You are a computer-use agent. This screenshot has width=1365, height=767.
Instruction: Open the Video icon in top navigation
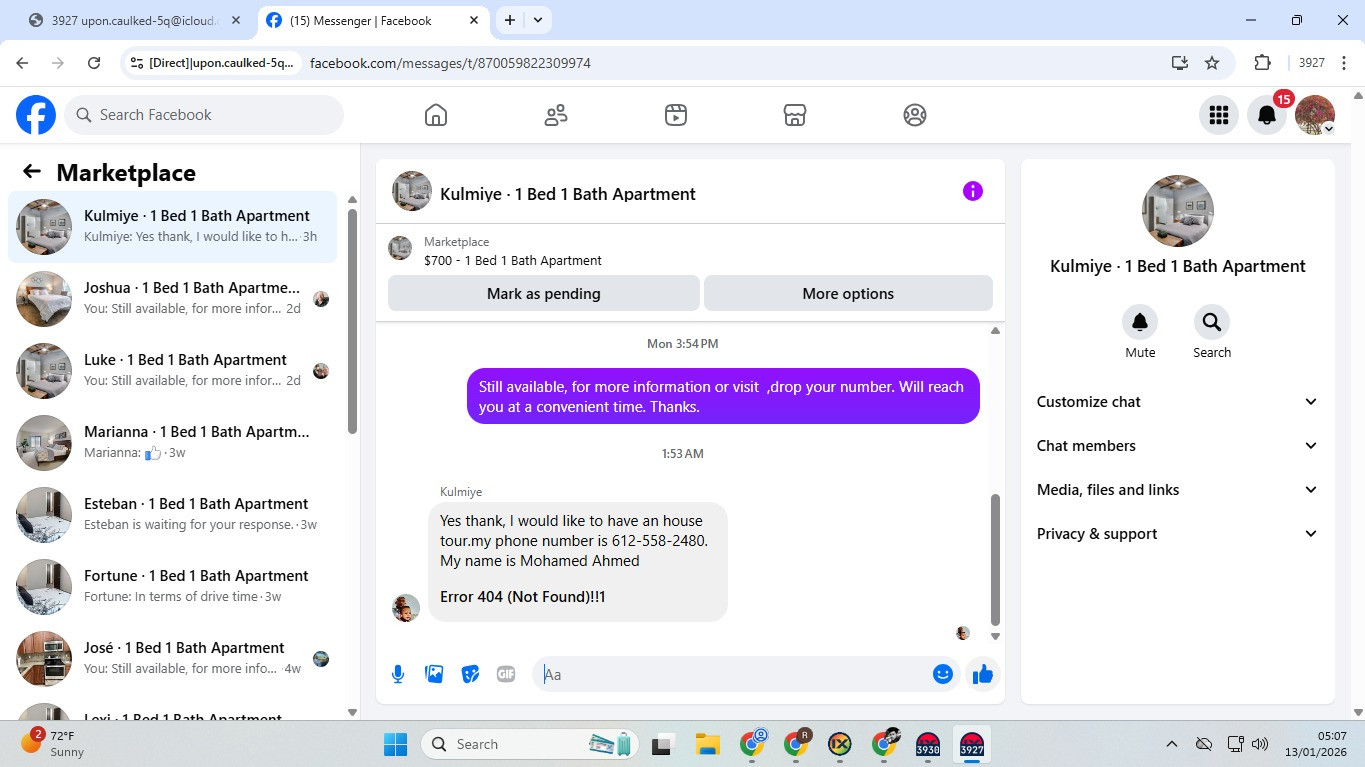click(x=676, y=115)
